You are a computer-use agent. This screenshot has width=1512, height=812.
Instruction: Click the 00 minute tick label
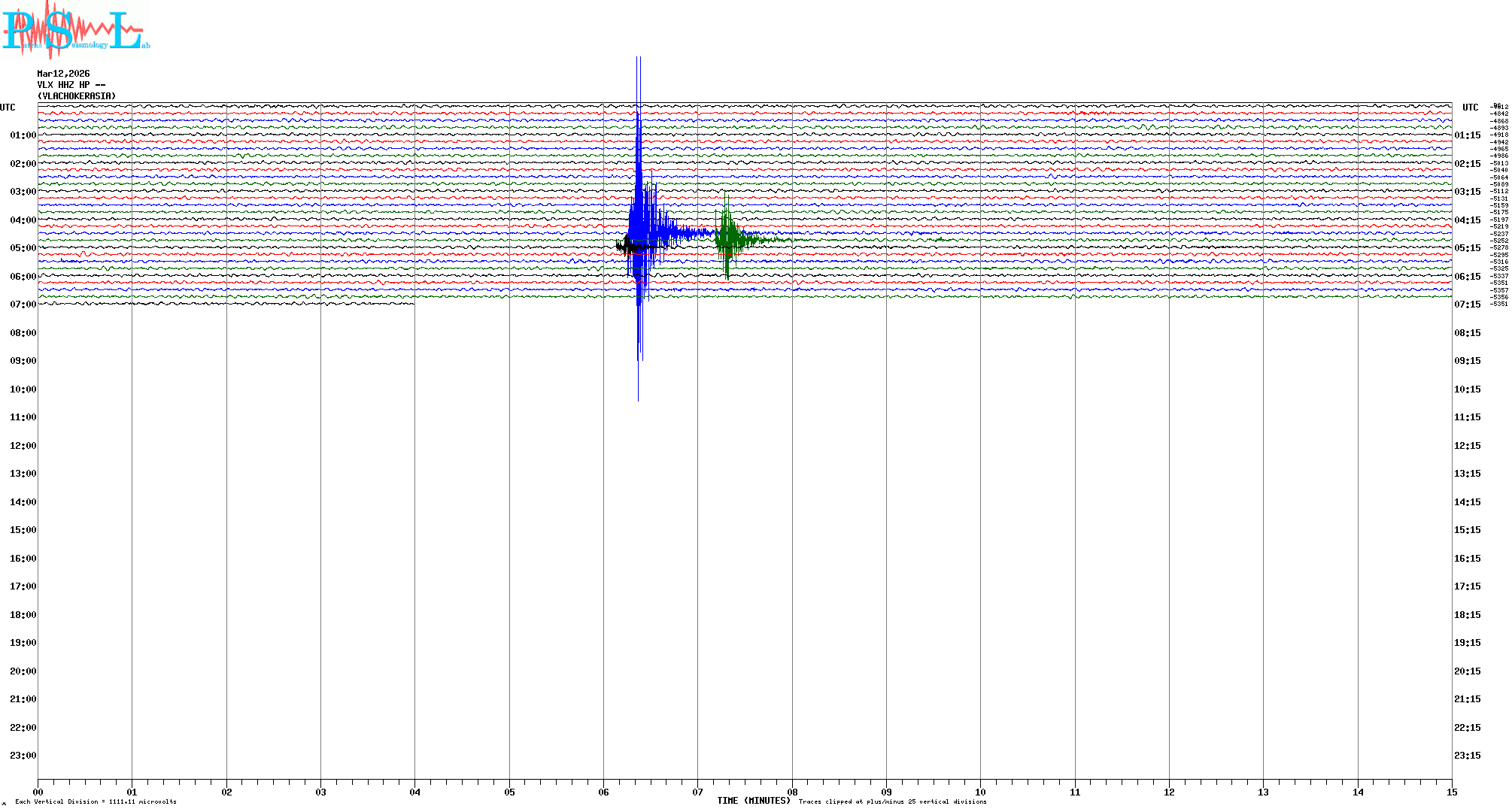click(38, 792)
